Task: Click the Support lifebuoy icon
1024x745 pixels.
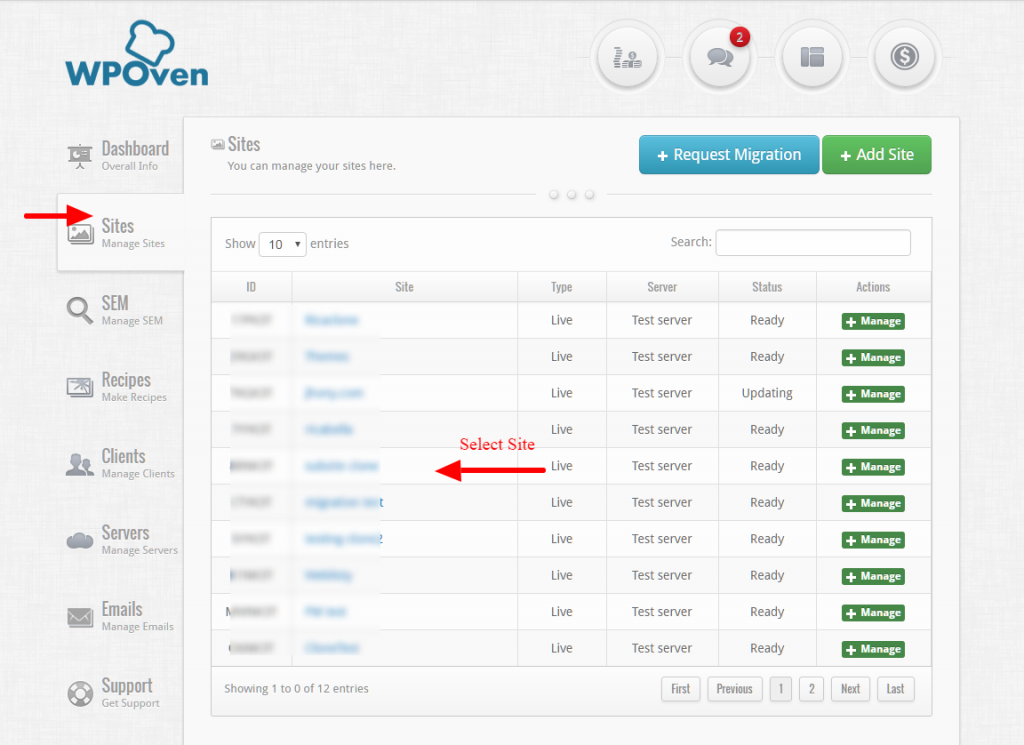Action: (80, 693)
